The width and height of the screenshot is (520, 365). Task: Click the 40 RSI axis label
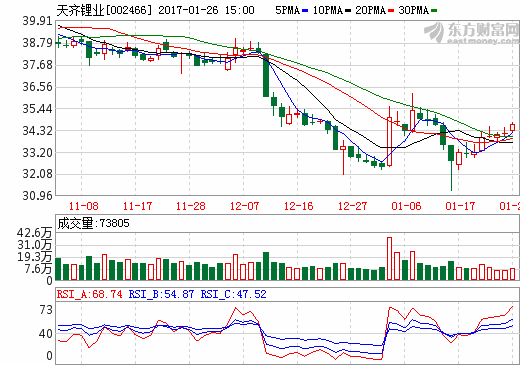click(x=46, y=333)
